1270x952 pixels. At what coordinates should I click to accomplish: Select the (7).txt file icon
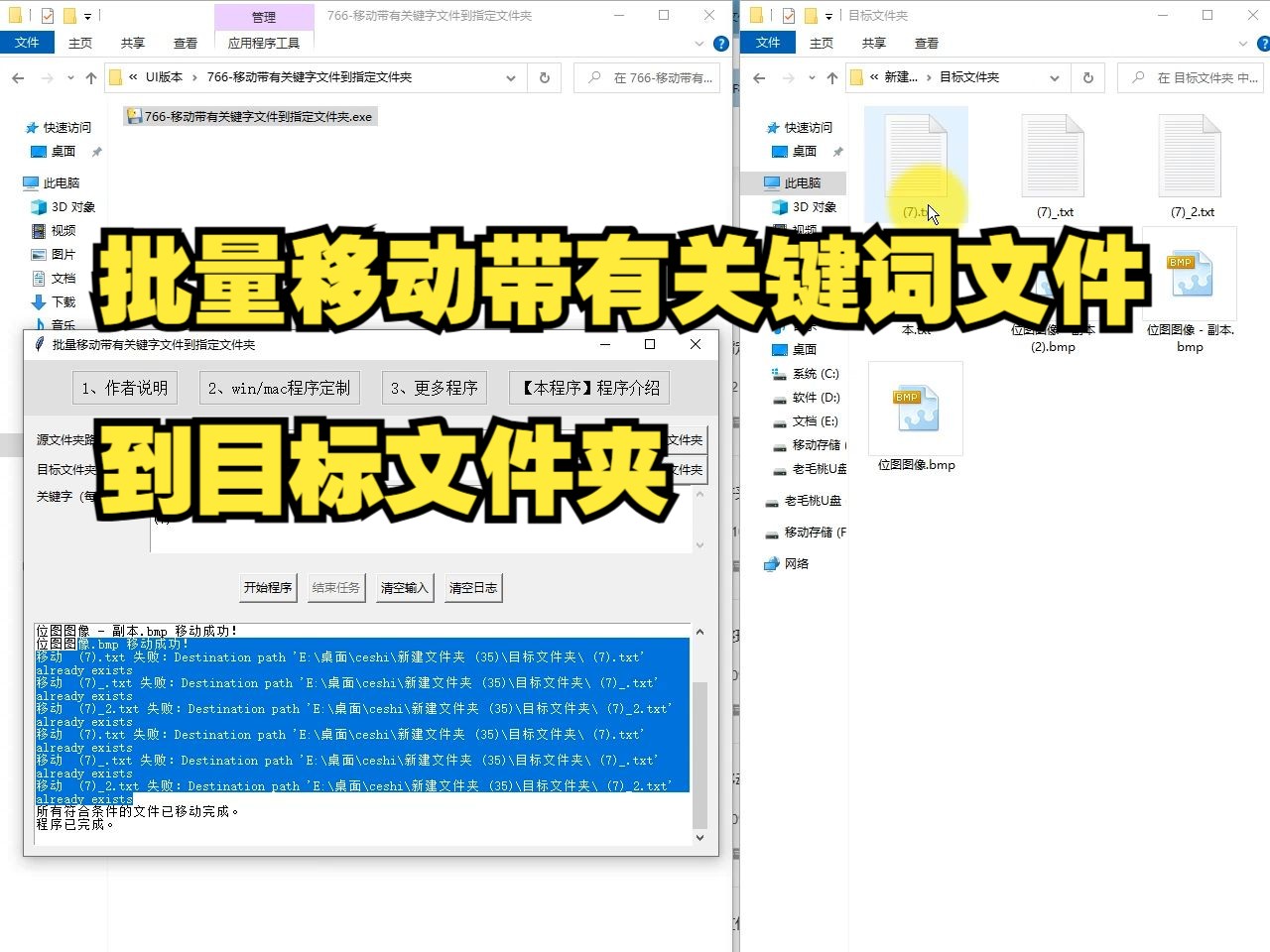tap(916, 155)
